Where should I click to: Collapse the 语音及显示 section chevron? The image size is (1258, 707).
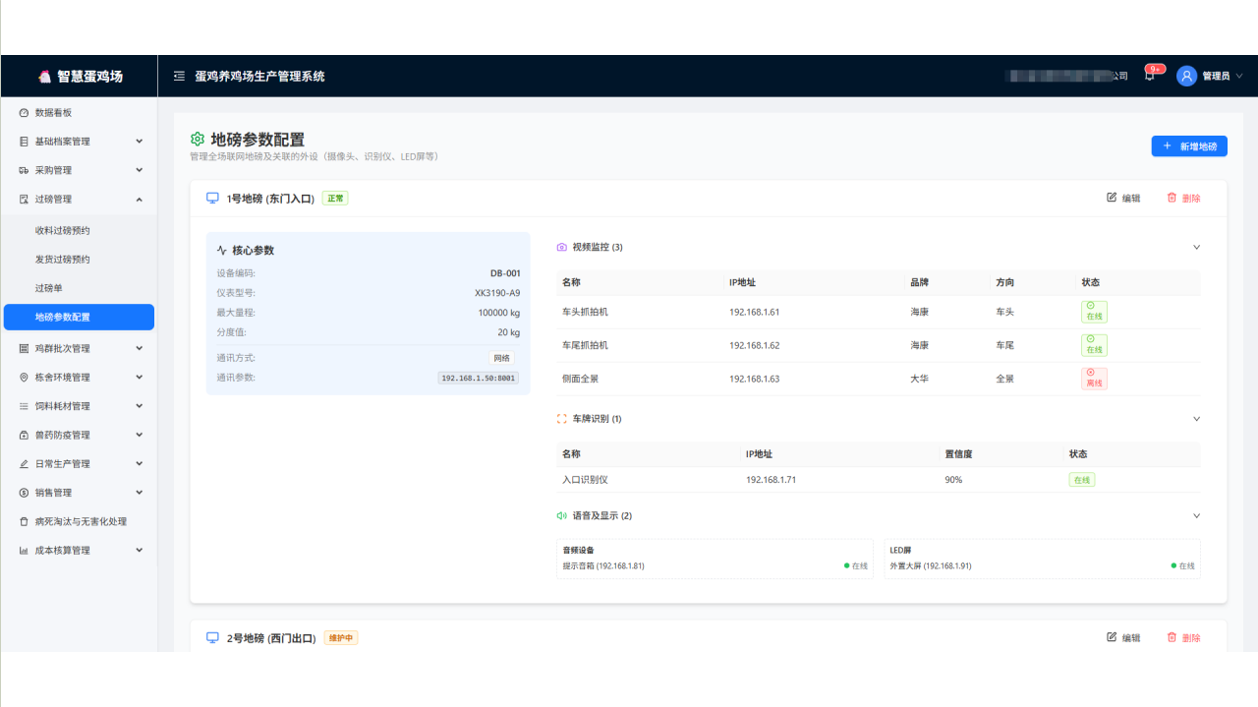point(1196,516)
